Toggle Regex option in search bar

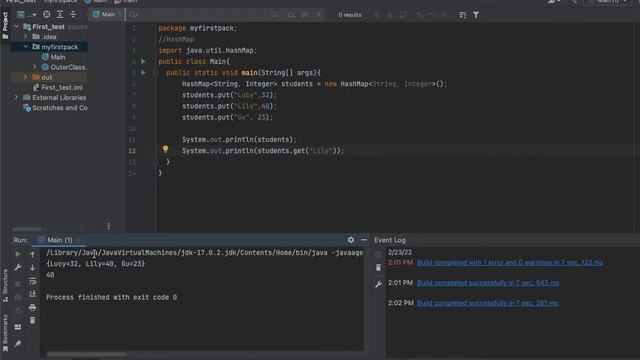(x=318, y=15)
